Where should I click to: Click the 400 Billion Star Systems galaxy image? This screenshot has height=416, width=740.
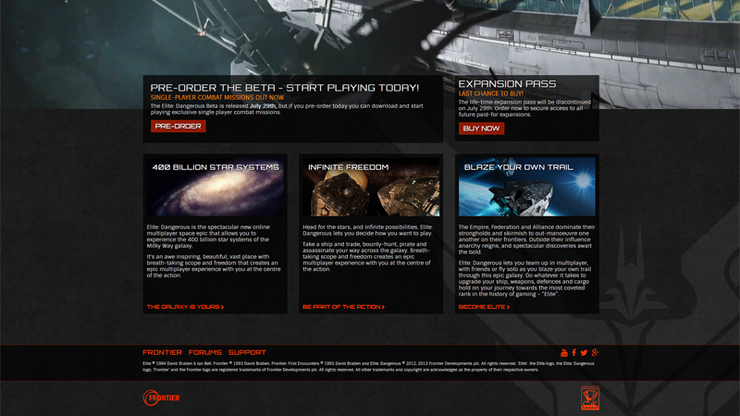click(215, 187)
